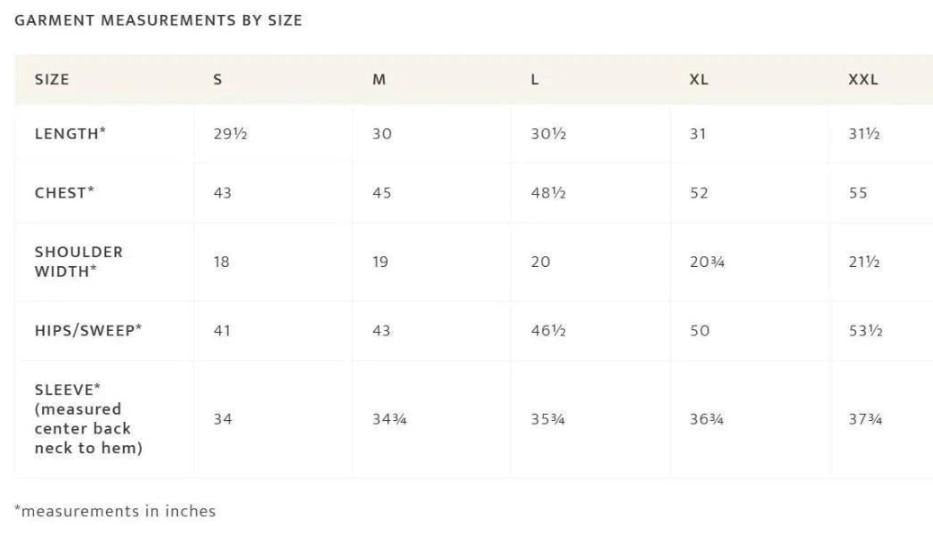Screen dimensions: 933x537
Task: Click the hips/sweep value for size M
Action: (x=381, y=330)
